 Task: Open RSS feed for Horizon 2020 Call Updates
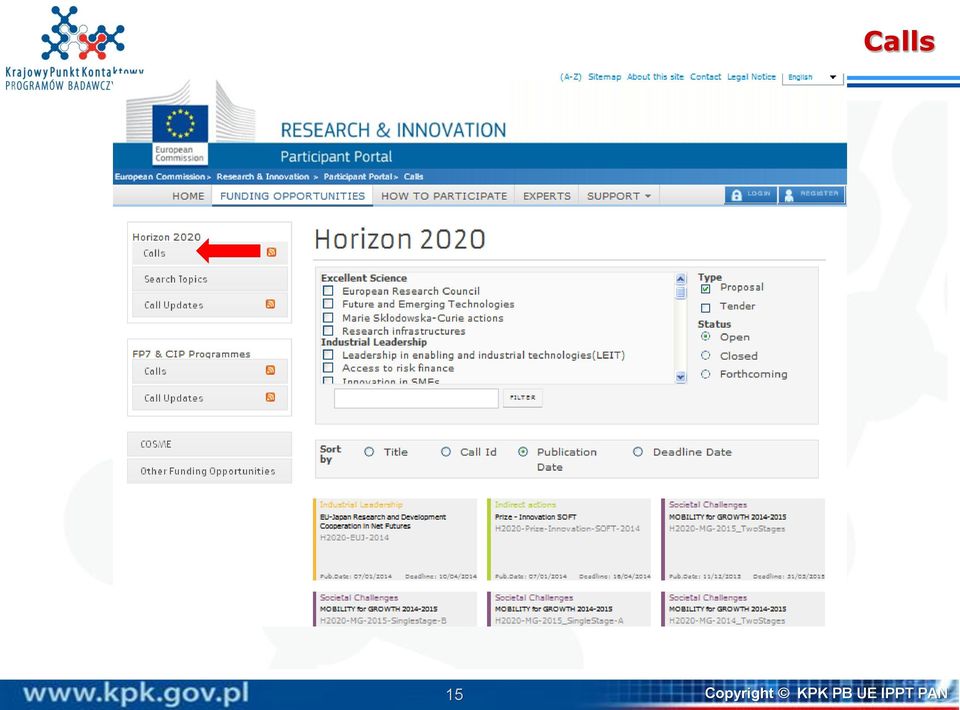pos(270,304)
